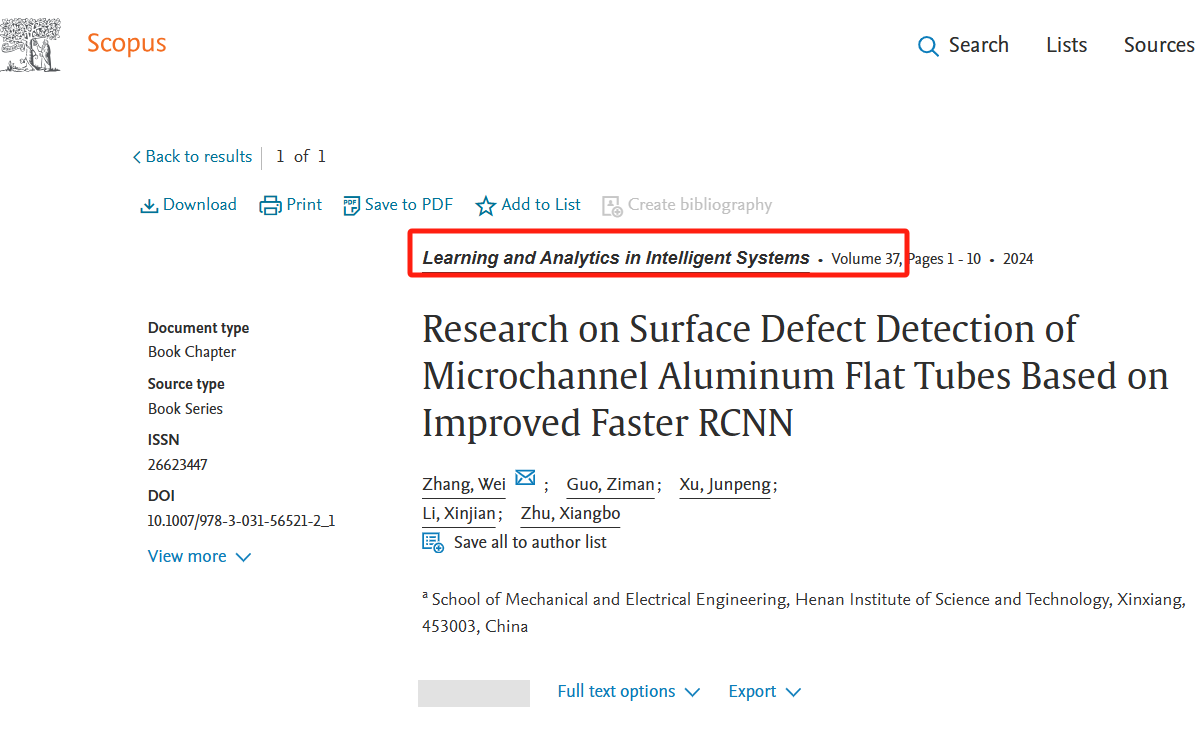
Task: Open author Guo, Ziman profile
Action: [x=610, y=485]
